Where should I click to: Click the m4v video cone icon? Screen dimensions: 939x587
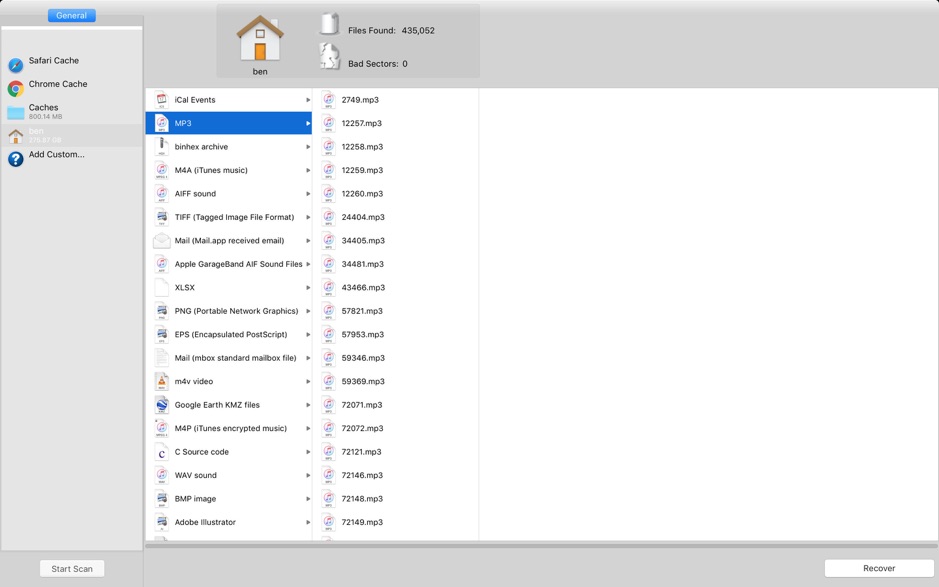tap(161, 381)
